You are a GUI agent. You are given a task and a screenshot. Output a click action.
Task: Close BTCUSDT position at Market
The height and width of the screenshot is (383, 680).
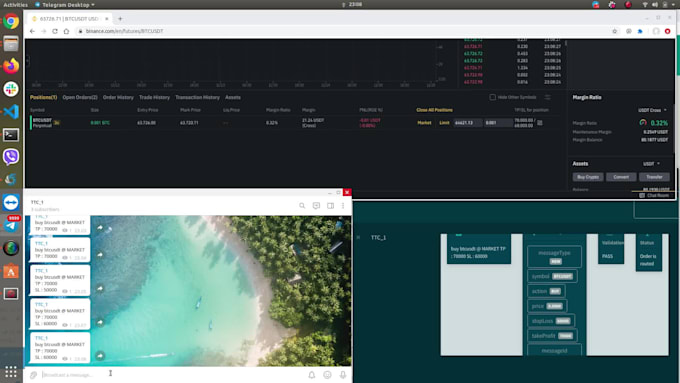click(x=424, y=123)
